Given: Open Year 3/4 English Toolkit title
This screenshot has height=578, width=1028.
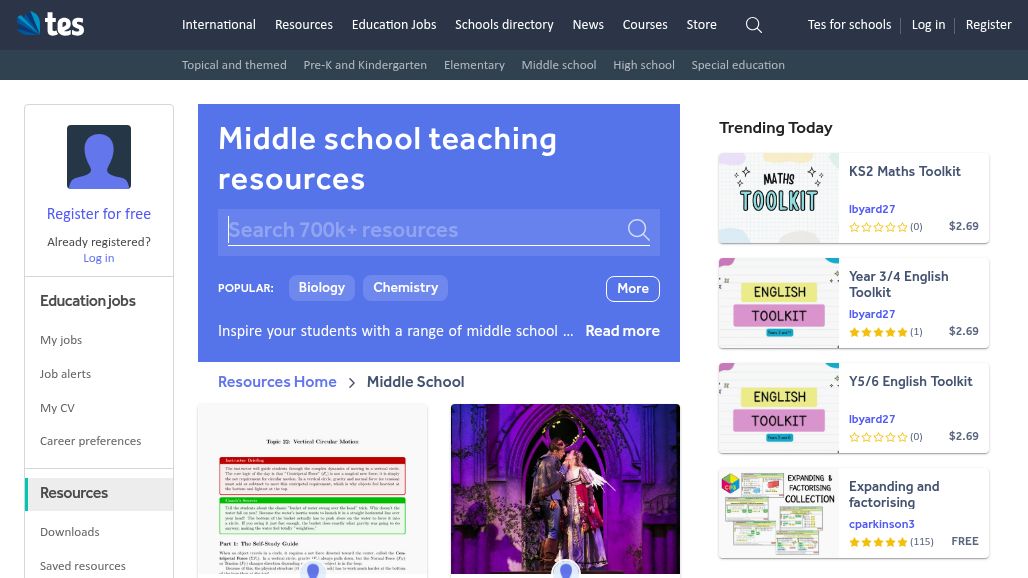Looking at the screenshot, I should coord(899,284).
